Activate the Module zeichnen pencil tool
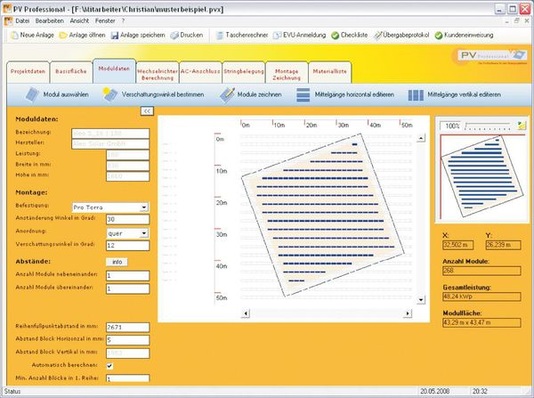Screen dimensions: 534x398 [x=227, y=95]
